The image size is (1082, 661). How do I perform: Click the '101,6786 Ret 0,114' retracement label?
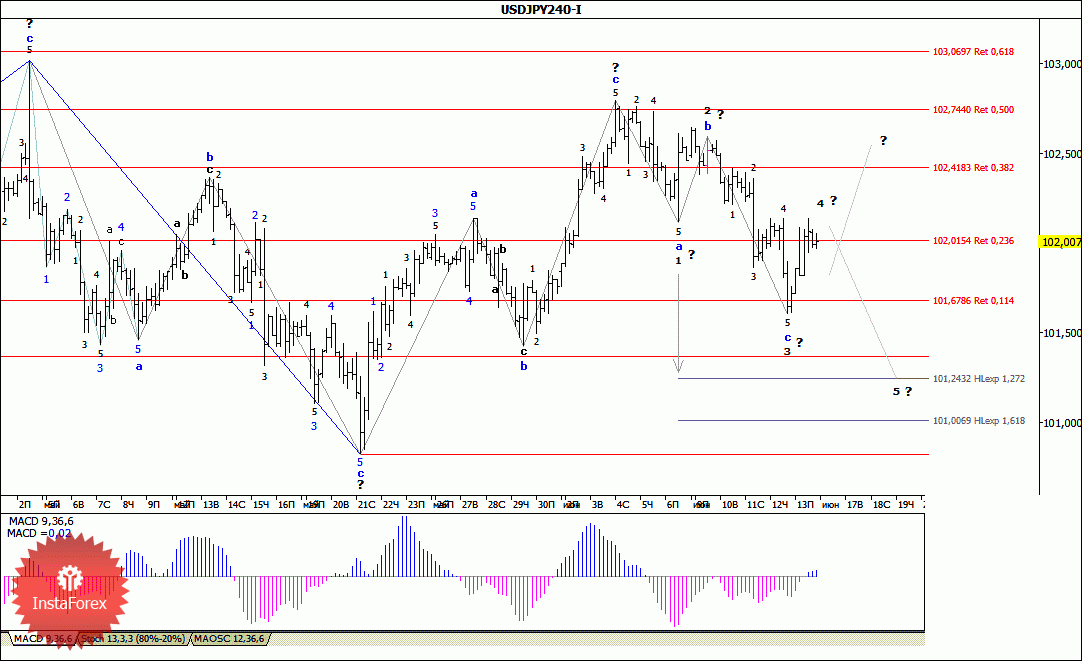pyautogui.click(x=973, y=301)
